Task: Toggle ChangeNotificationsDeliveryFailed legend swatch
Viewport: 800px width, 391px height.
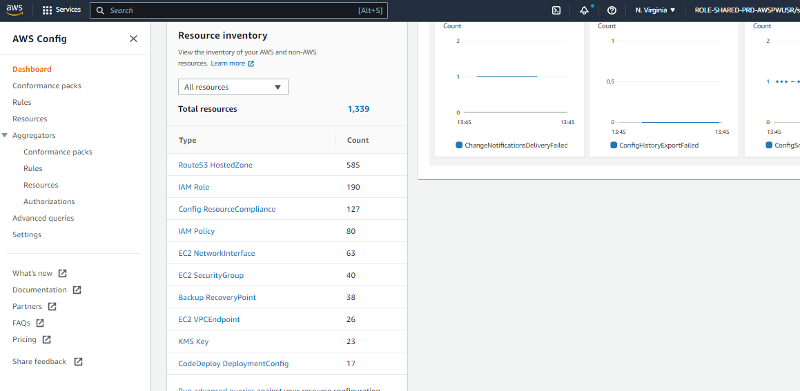Action: pyautogui.click(x=459, y=145)
